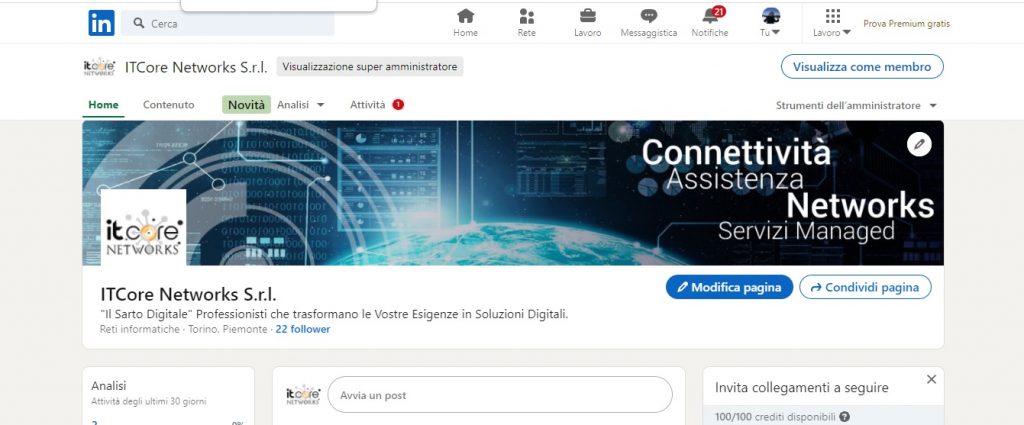
Task: Open the Analisi dropdown menu
Action: pyautogui.click(x=300, y=104)
